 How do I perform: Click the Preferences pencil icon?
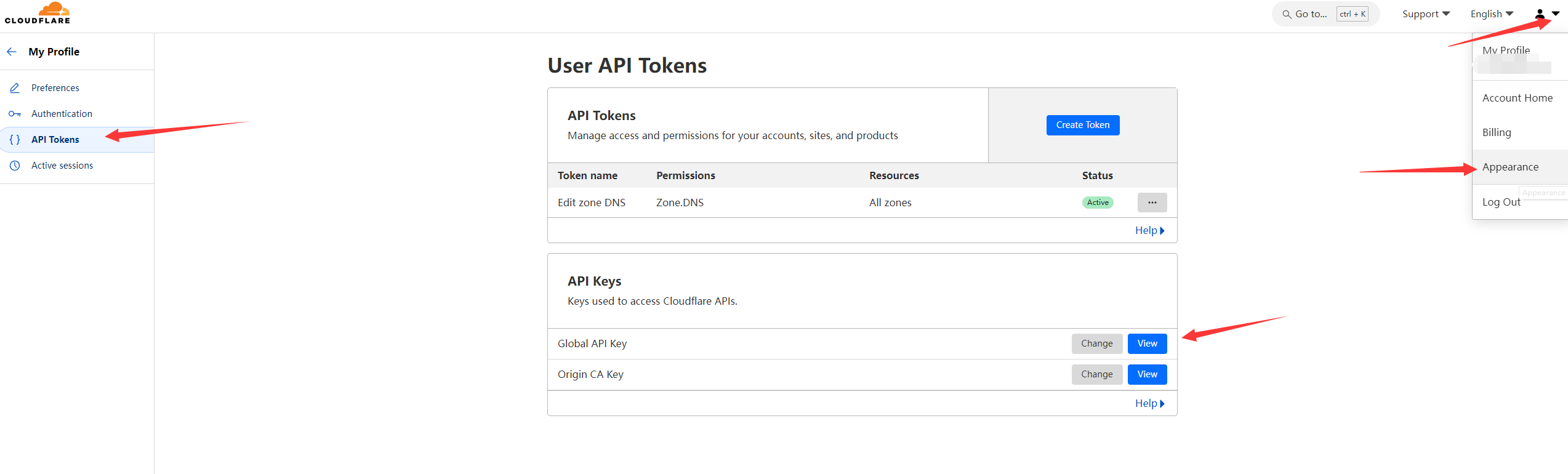(15, 88)
